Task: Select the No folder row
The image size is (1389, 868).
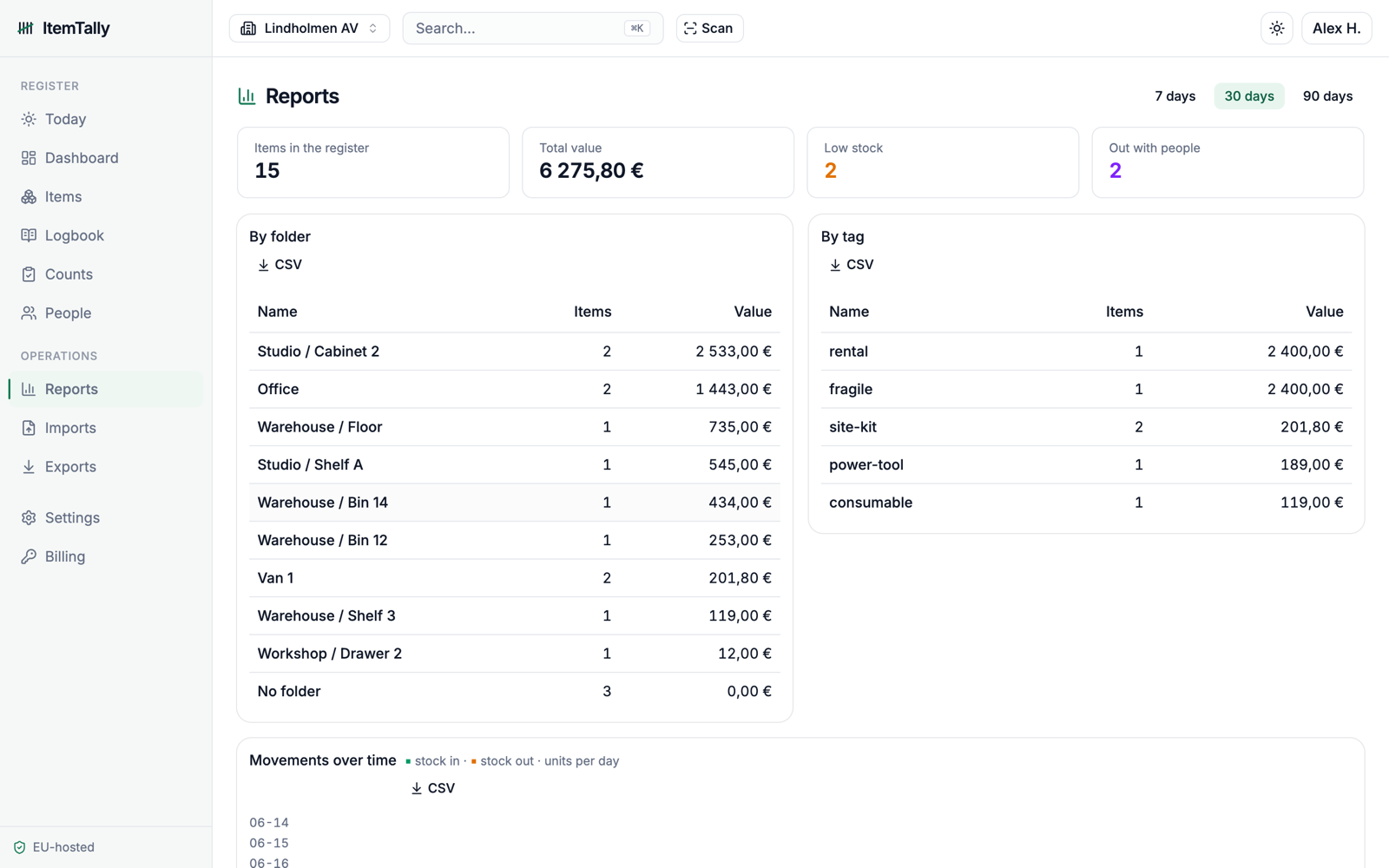Action: [x=515, y=692]
